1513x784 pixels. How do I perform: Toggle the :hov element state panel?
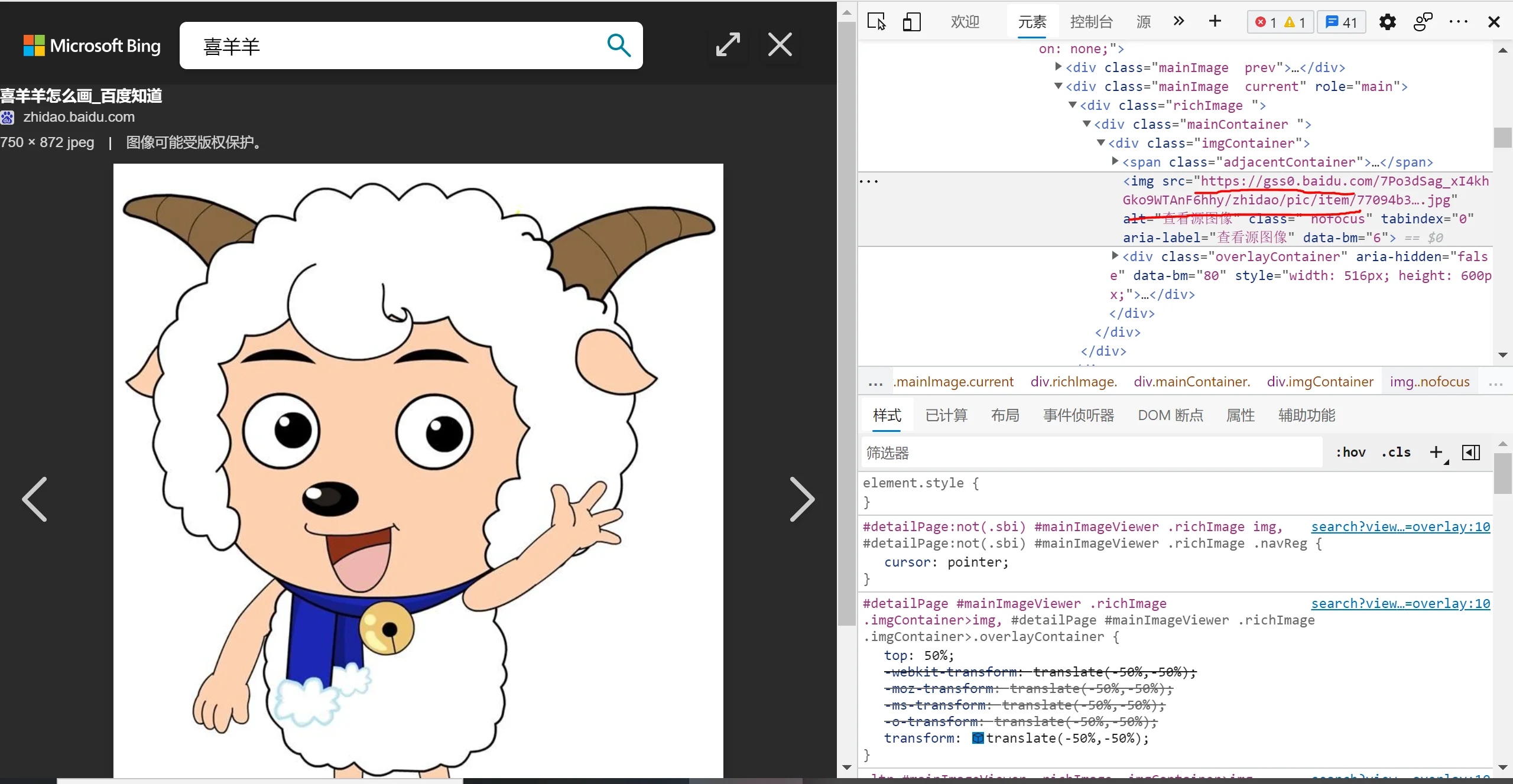tap(1350, 453)
